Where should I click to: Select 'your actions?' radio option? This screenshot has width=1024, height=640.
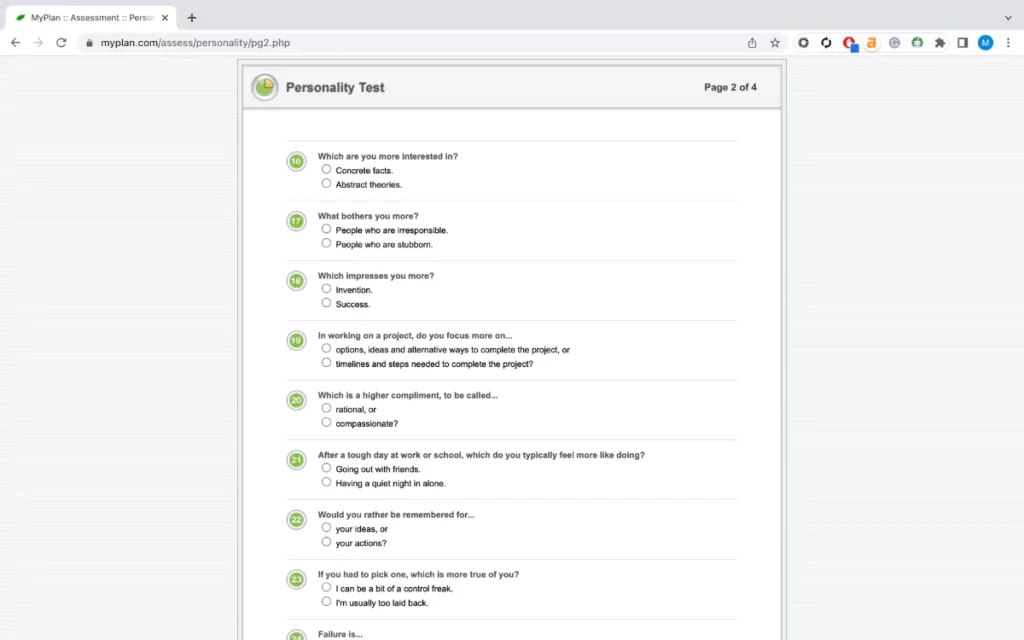click(x=326, y=542)
